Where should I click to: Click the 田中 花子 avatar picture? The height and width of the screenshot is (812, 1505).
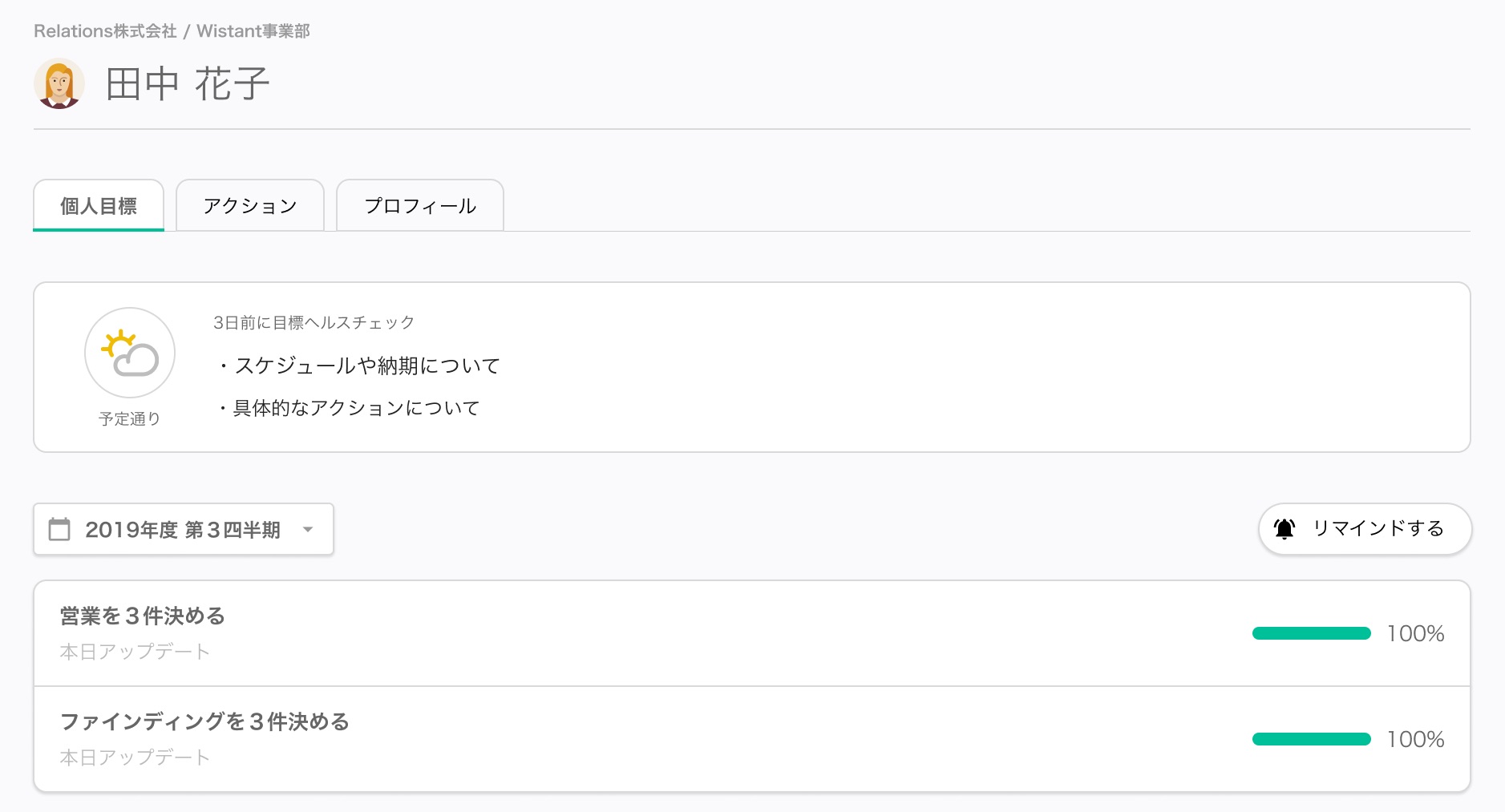tap(59, 83)
